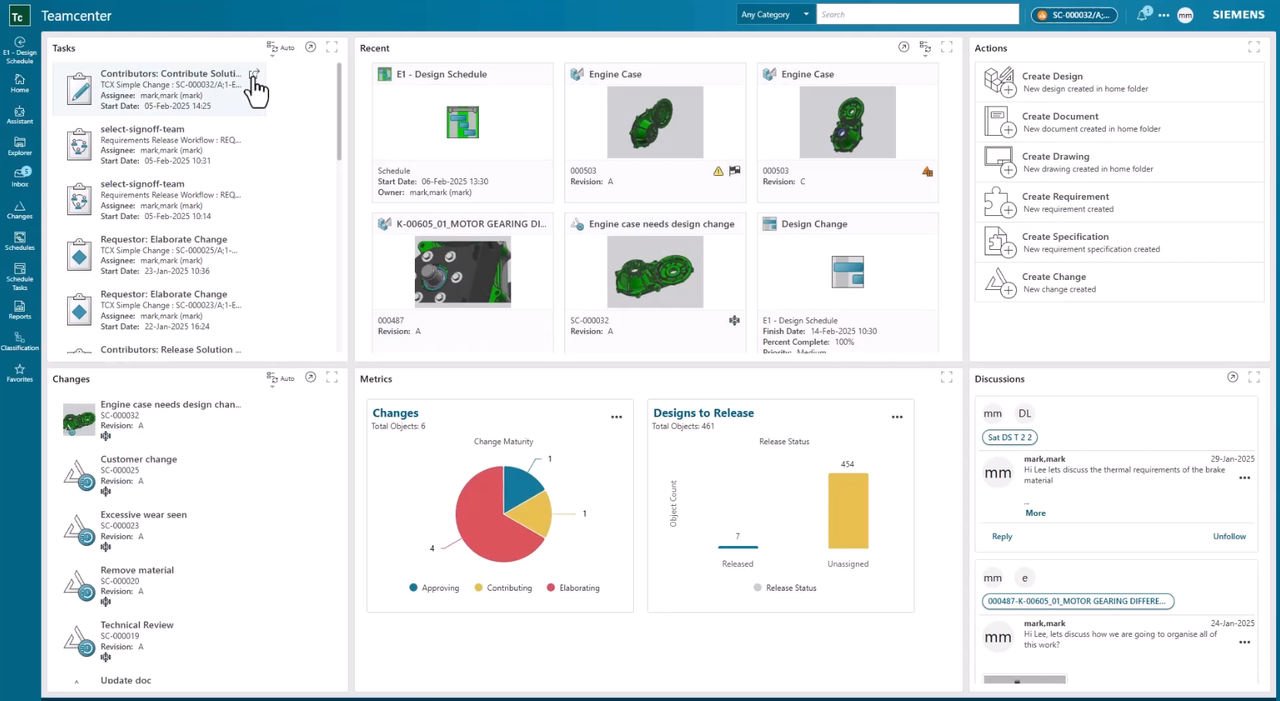Open the Favorites star icon

(19, 374)
